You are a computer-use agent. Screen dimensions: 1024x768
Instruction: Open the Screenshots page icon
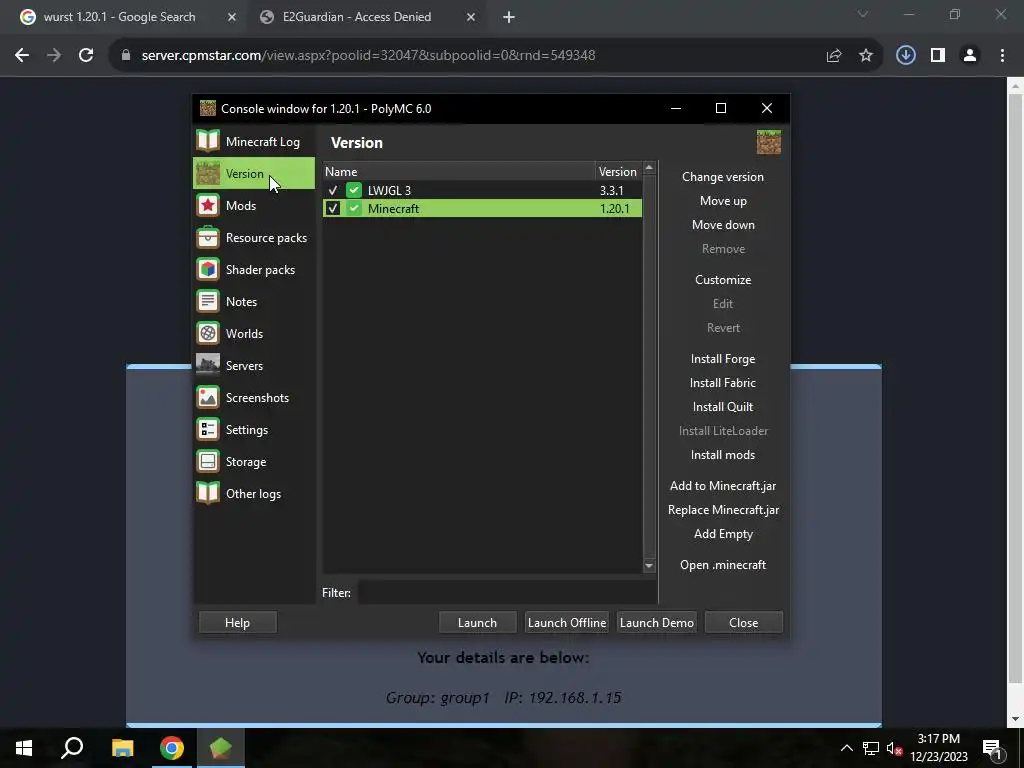coord(208,397)
